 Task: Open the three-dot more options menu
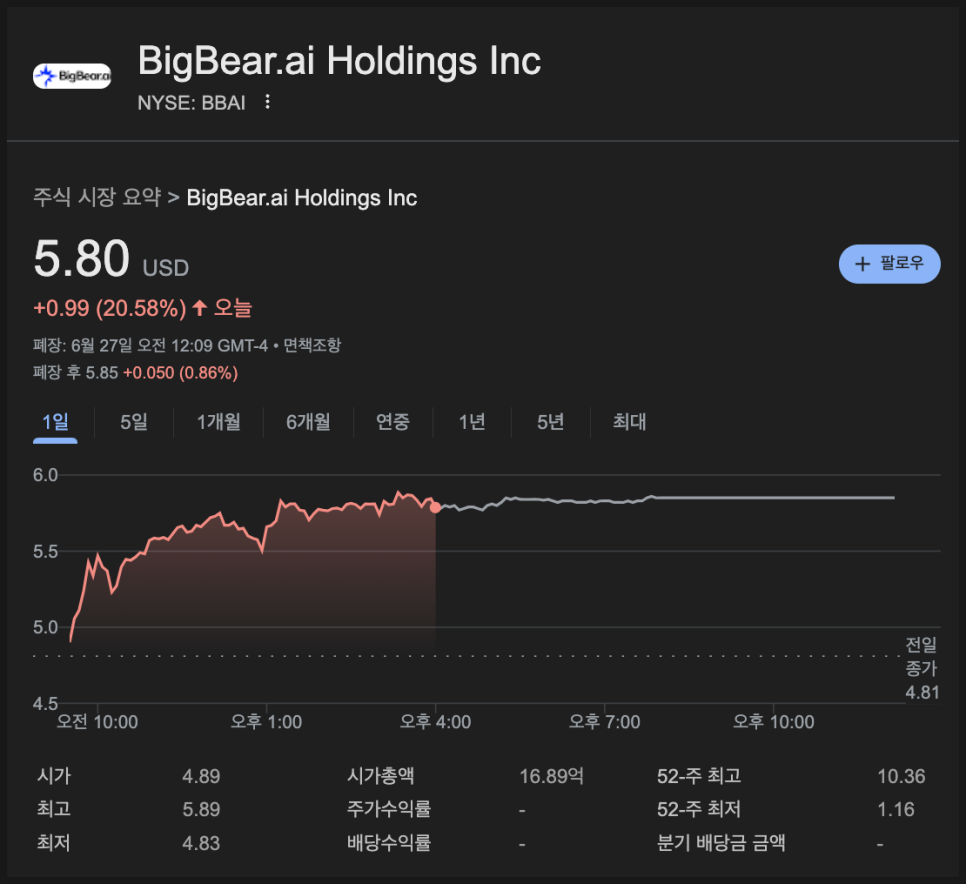(267, 102)
